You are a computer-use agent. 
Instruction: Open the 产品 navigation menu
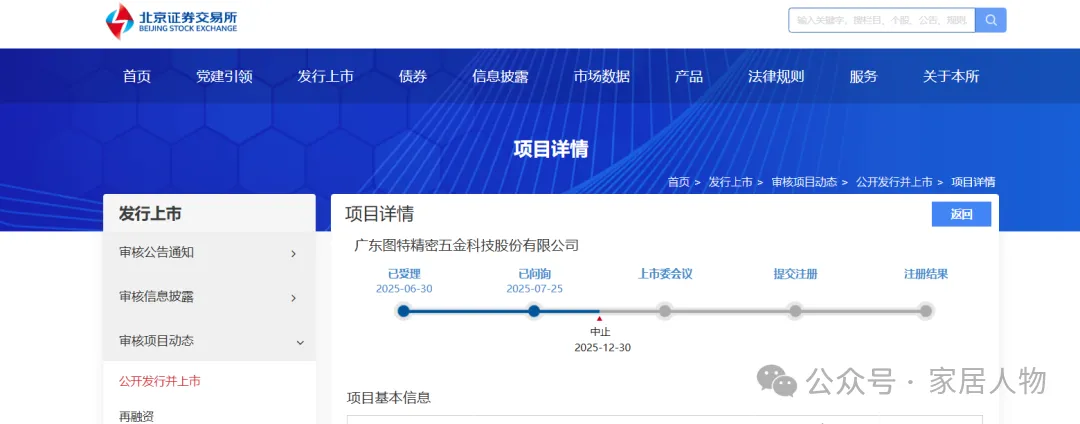pyautogui.click(x=689, y=76)
